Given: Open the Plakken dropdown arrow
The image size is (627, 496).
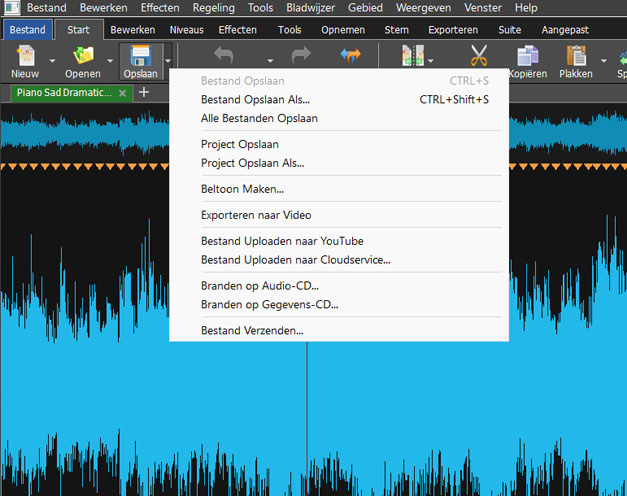Looking at the screenshot, I should pyautogui.click(x=604, y=61).
